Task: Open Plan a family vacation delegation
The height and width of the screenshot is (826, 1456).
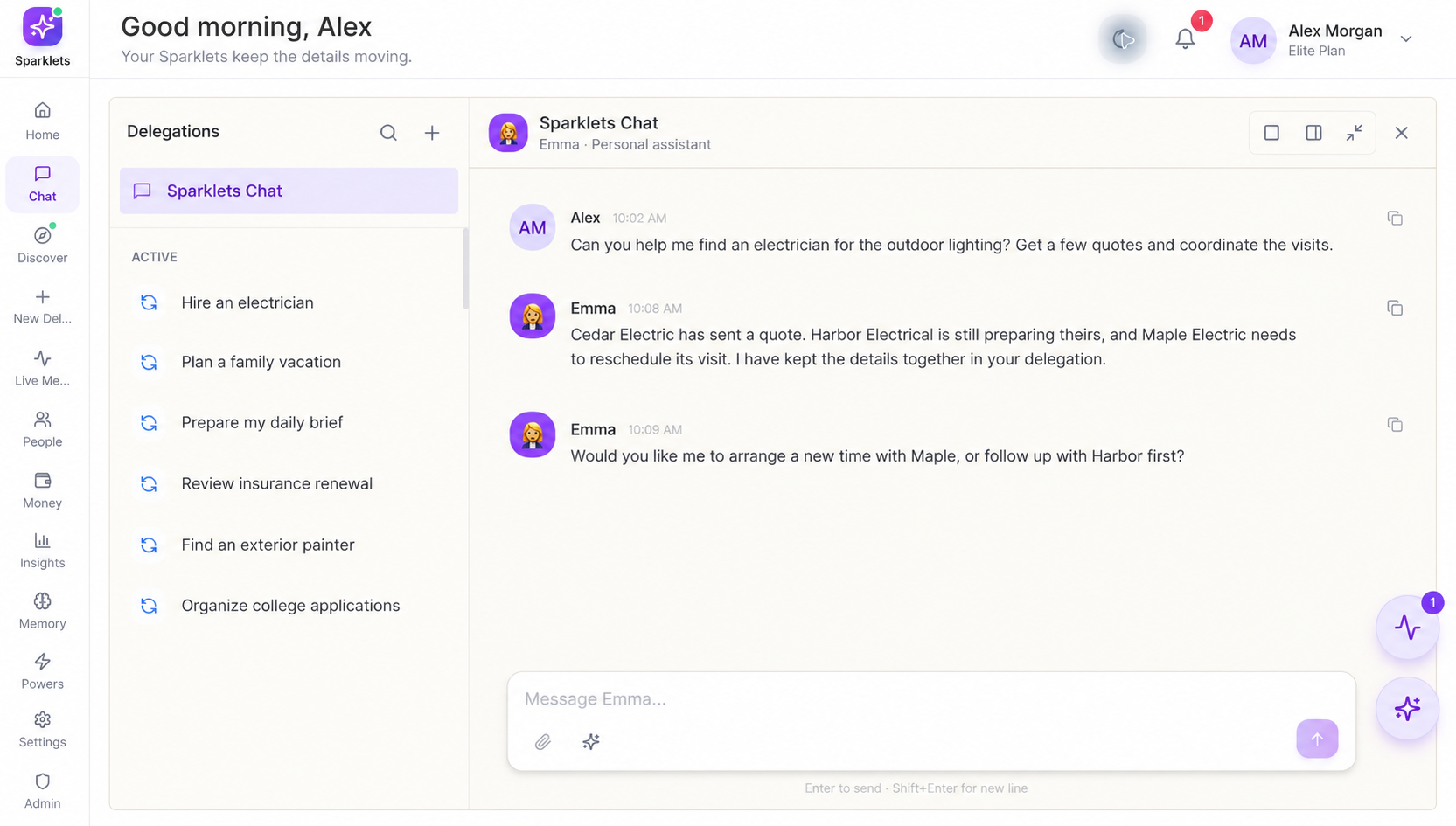Action: pos(289,362)
